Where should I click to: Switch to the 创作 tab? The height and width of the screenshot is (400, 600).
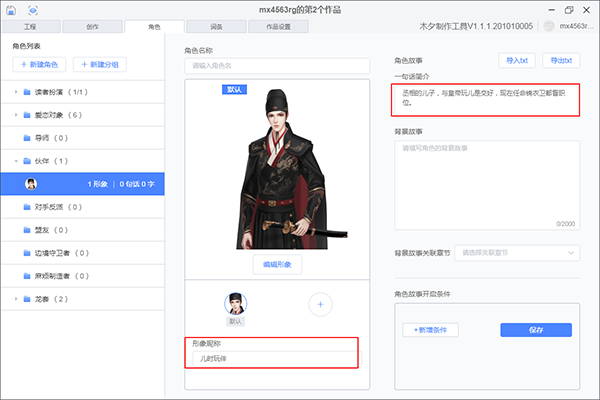[x=92, y=27]
